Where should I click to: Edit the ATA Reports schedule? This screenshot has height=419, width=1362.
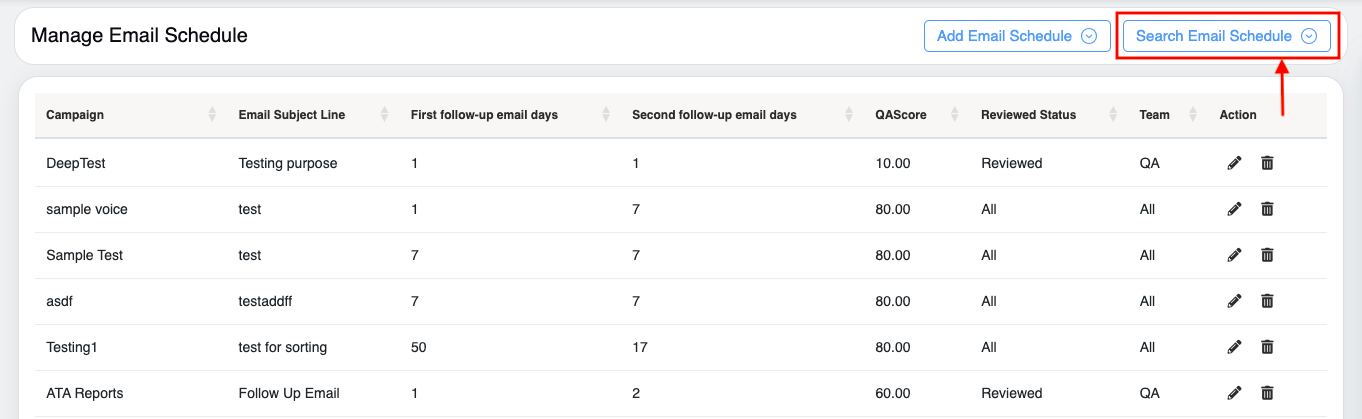click(x=1234, y=393)
